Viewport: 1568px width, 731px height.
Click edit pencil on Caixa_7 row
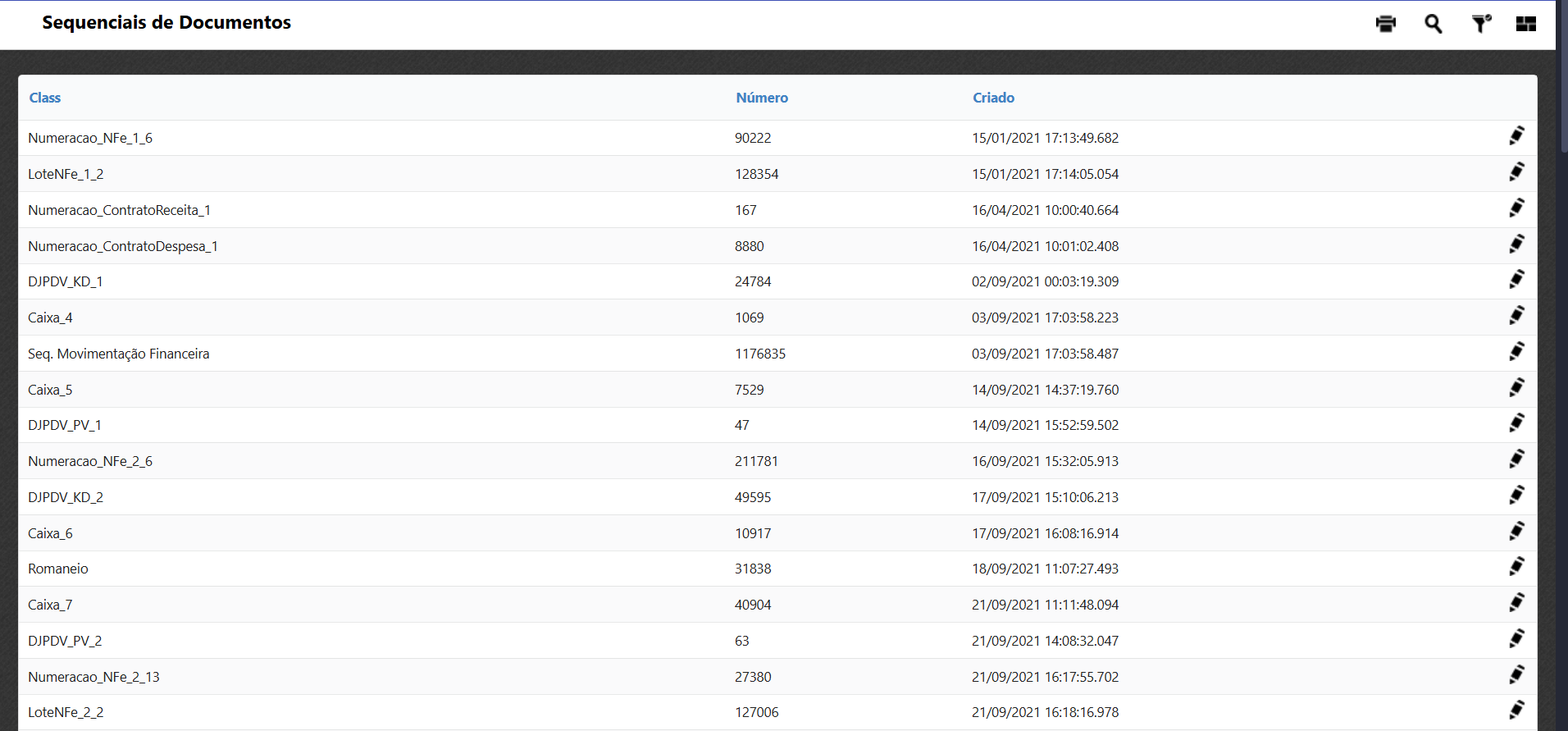(x=1516, y=603)
